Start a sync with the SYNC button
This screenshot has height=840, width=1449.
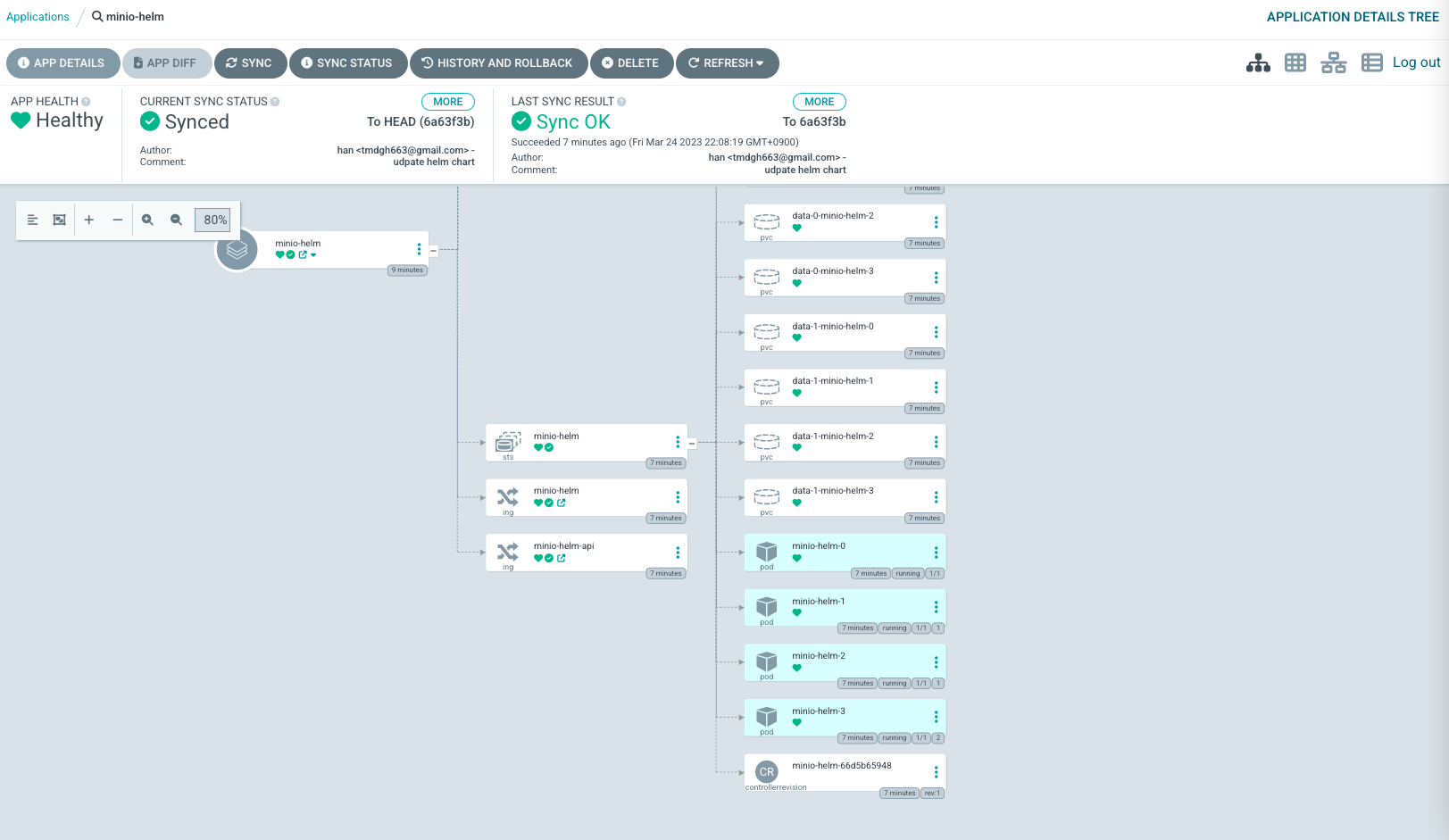[250, 63]
